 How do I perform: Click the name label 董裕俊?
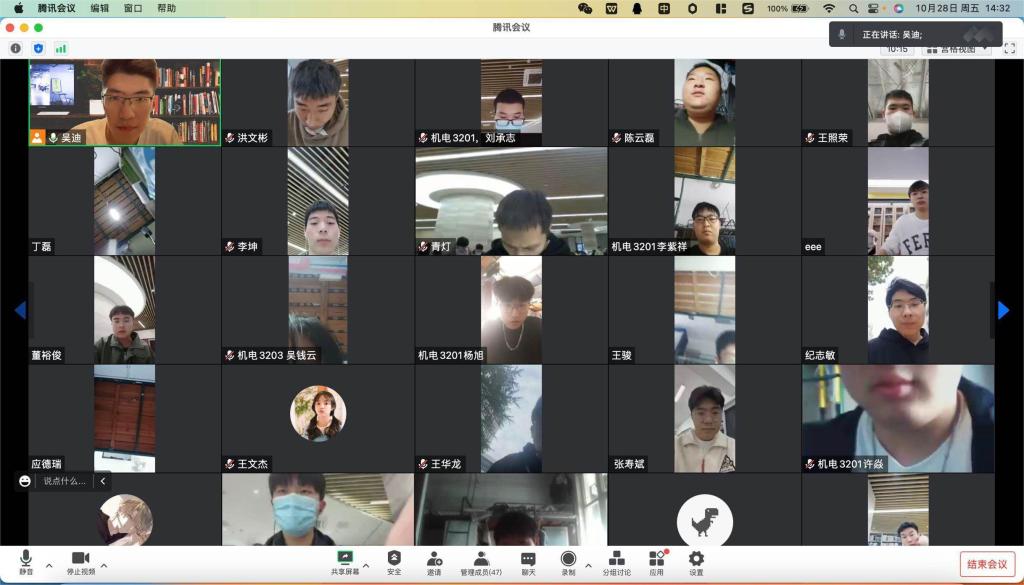point(46,356)
